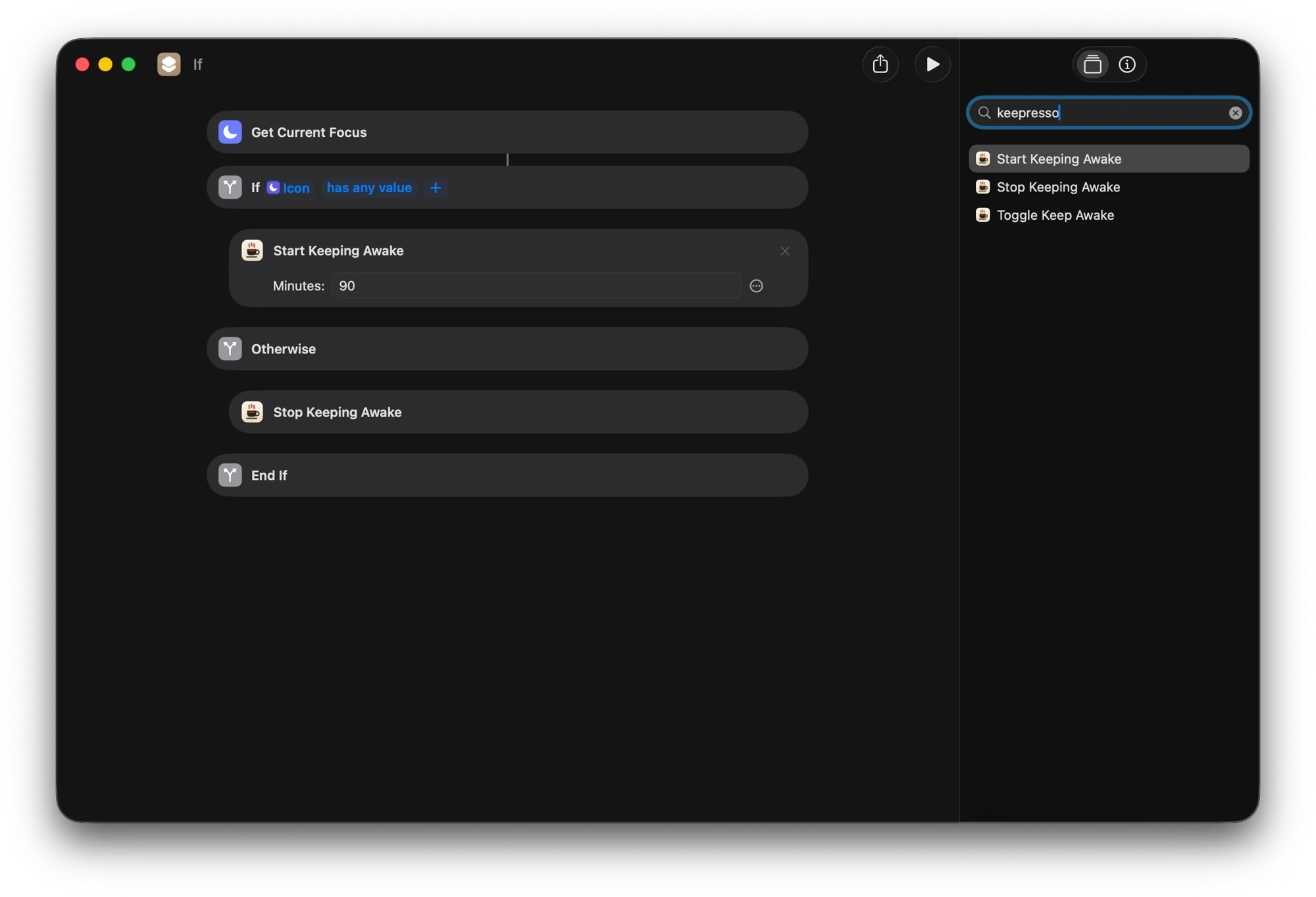The height and width of the screenshot is (897, 1316).
Task: Rename the shortcut titled If
Action: click(198, 64)
